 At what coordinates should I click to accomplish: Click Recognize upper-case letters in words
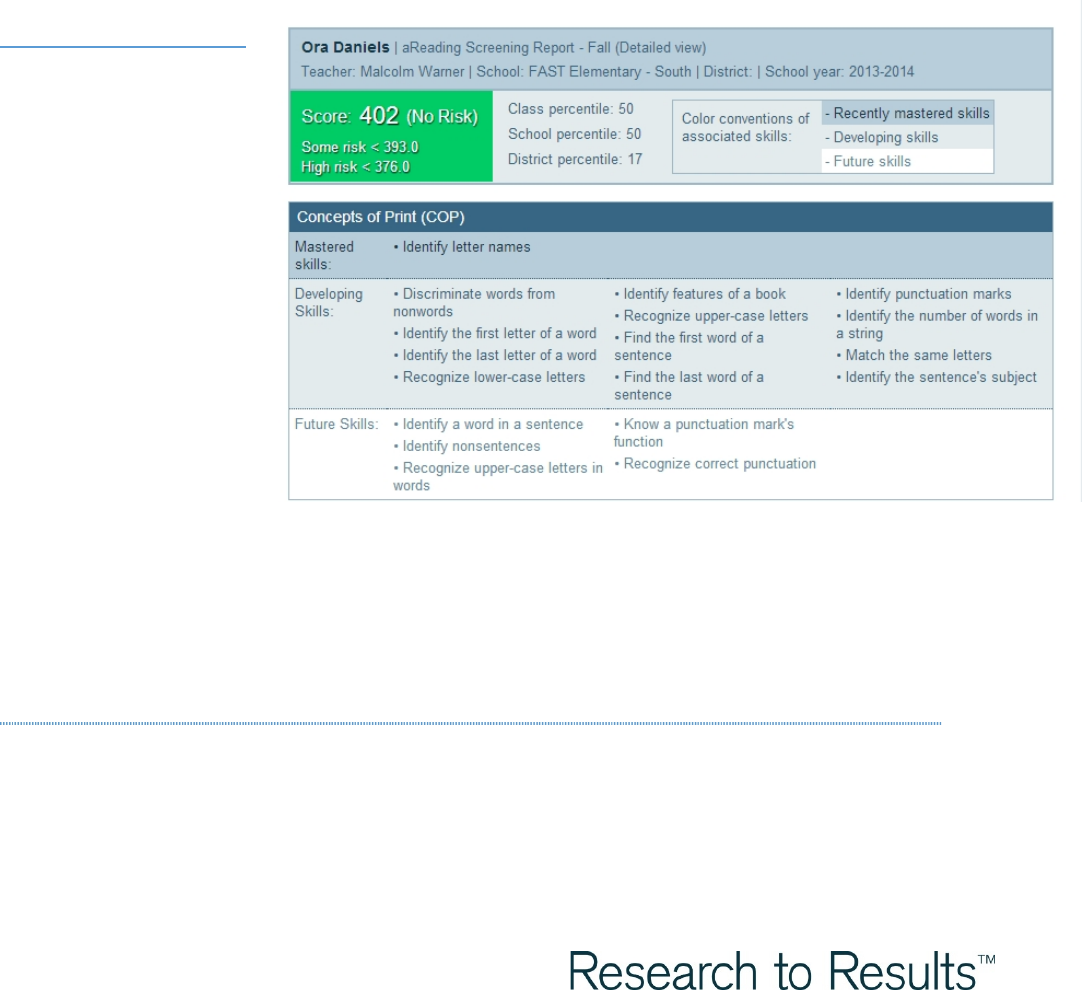point(498,477)
